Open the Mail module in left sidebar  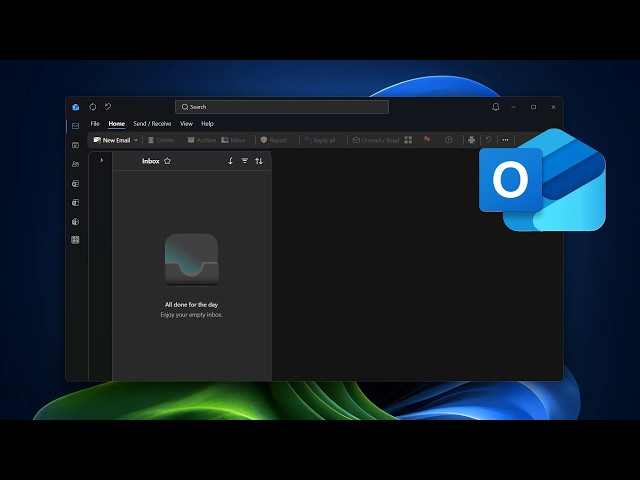[76, 126]
